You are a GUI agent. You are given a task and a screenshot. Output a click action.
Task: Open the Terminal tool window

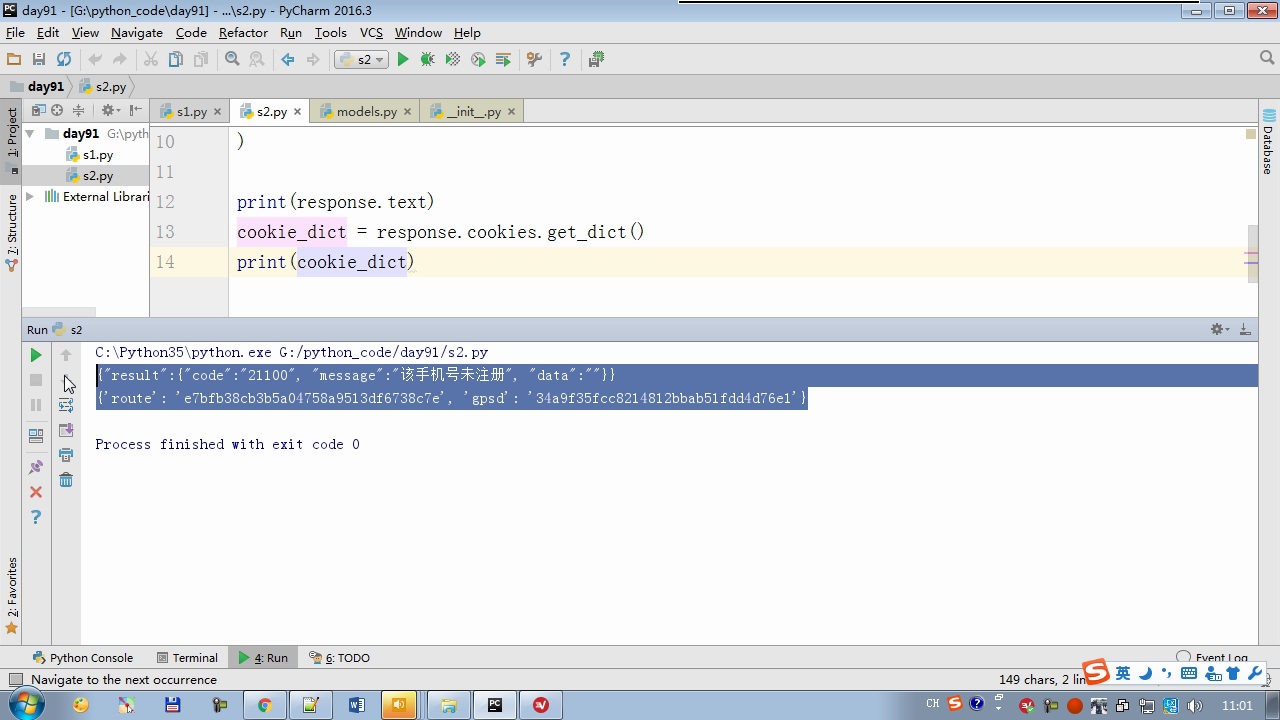pyautogui.click(x=187, y=658)
